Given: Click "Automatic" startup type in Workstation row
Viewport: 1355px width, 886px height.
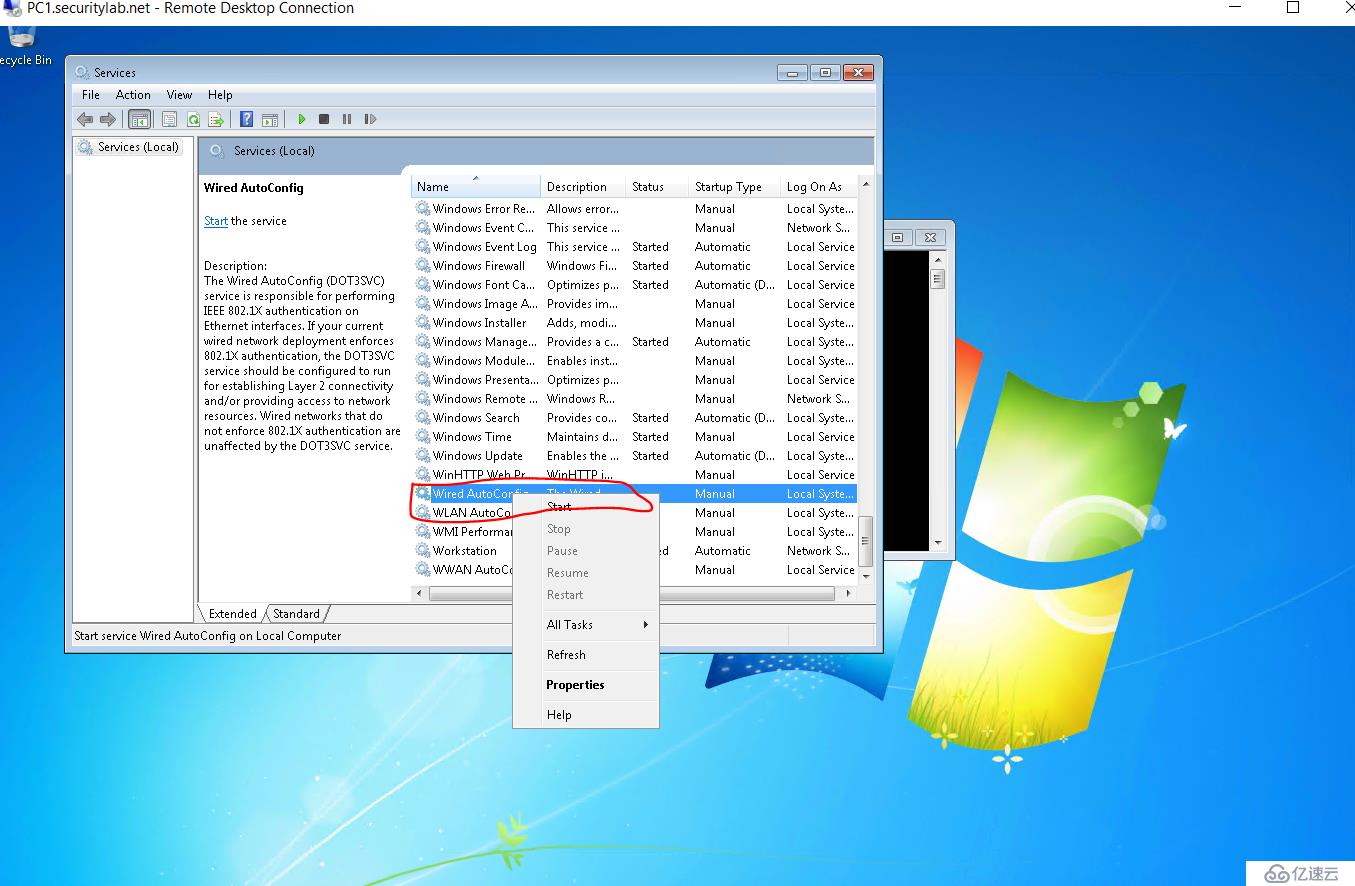Looking at the screenshot, I should 723,551.
